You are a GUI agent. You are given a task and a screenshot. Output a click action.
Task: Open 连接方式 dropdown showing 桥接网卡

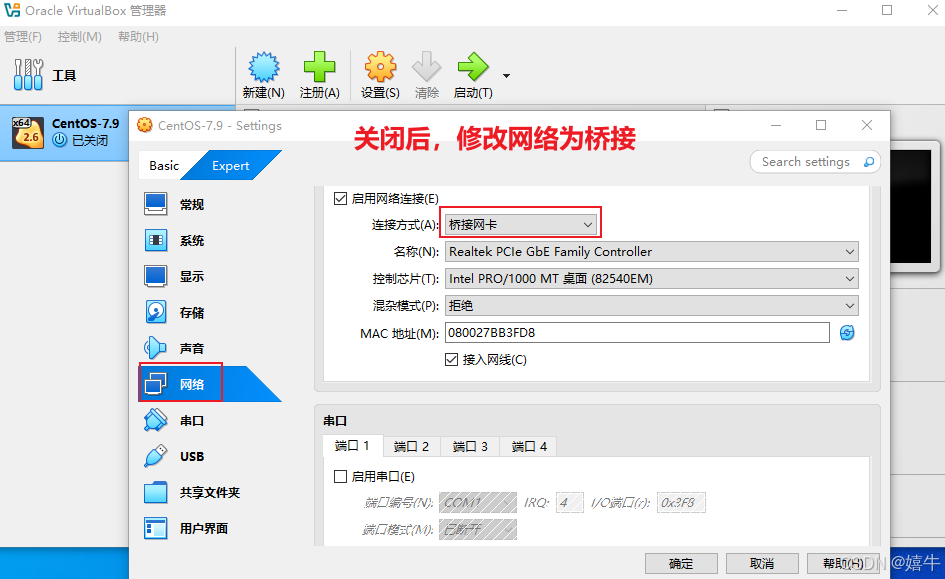coord(521,225)
